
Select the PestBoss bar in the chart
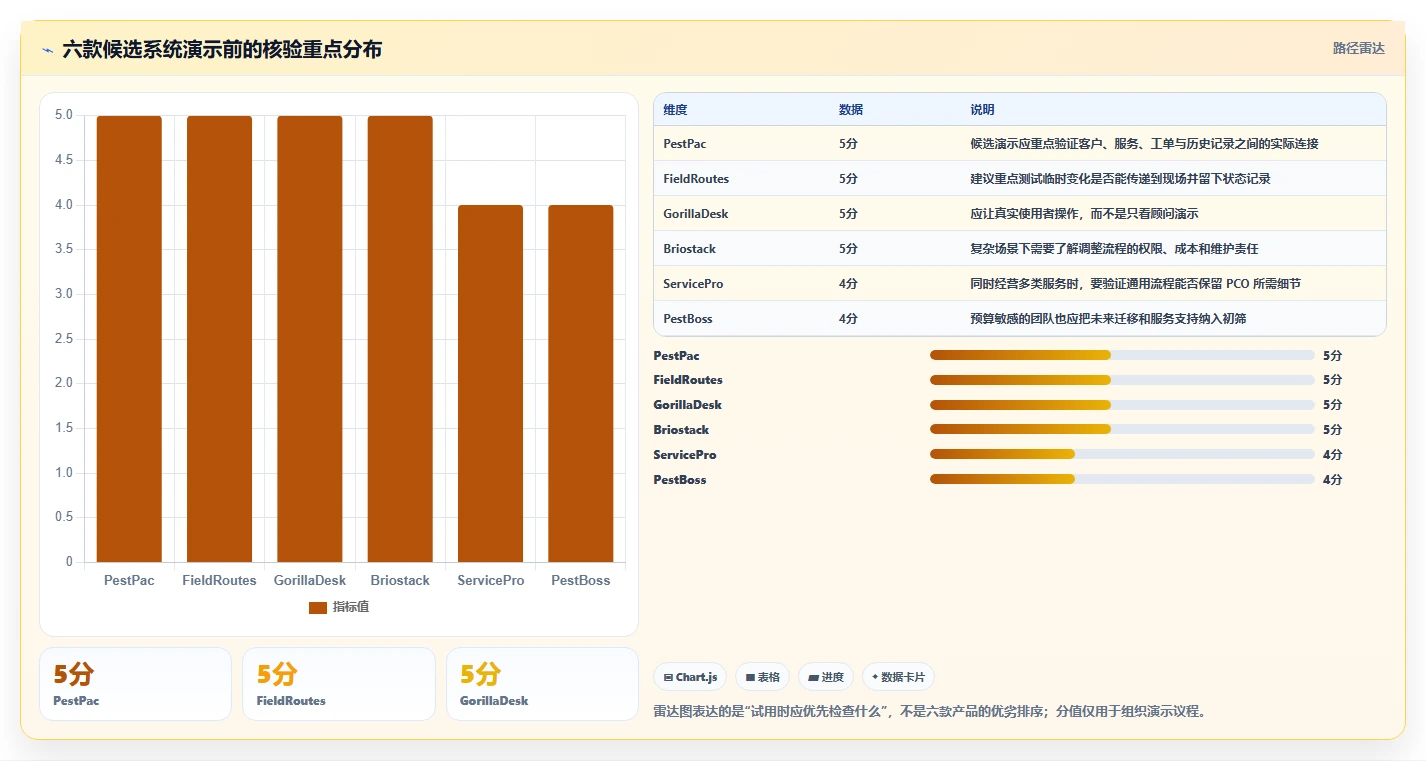point(581,383)
